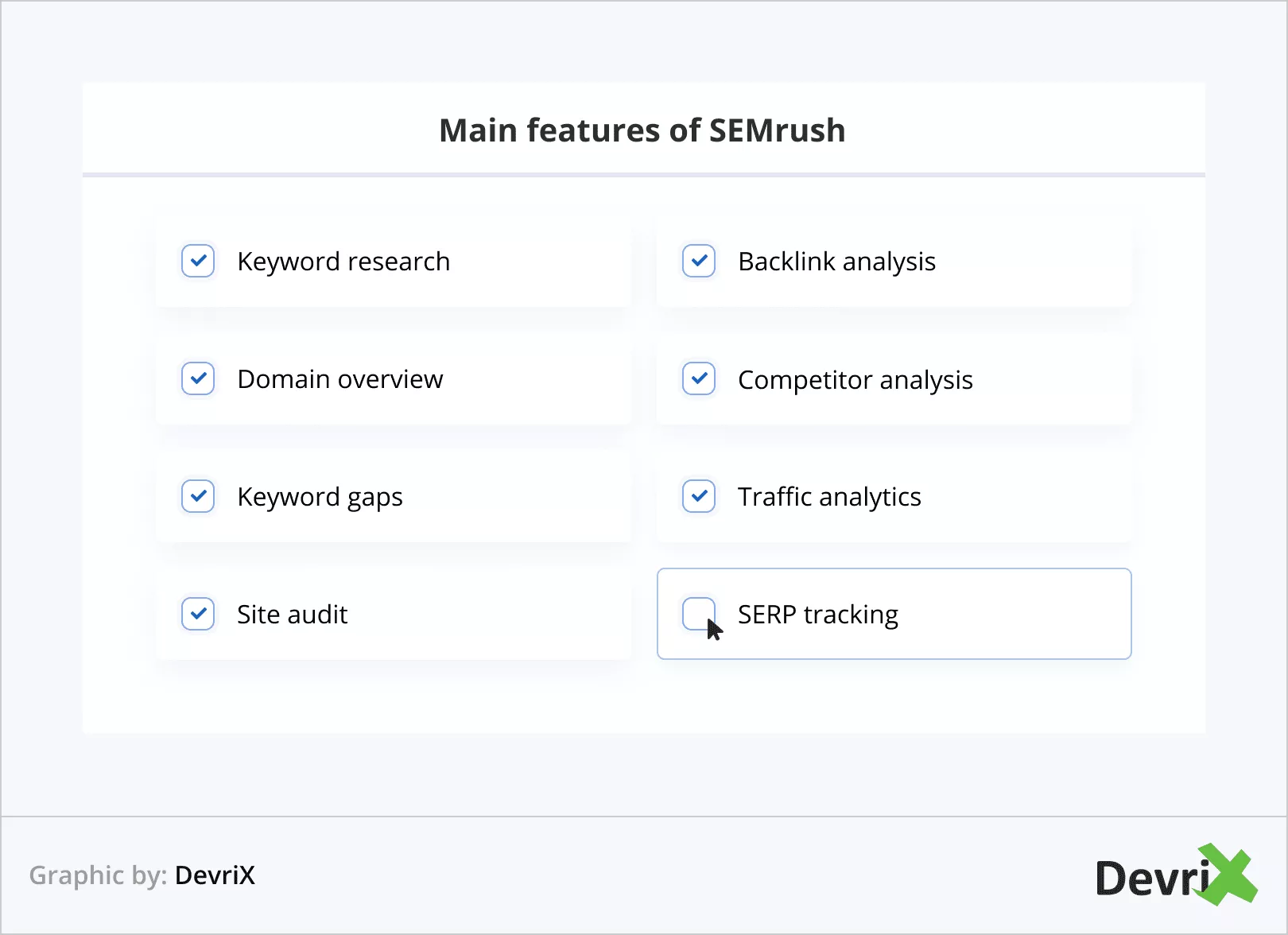Uncheck the Site audit checkbox
Image resolution: width=1288 pixels, height=935 pixels.
point(198,614)
